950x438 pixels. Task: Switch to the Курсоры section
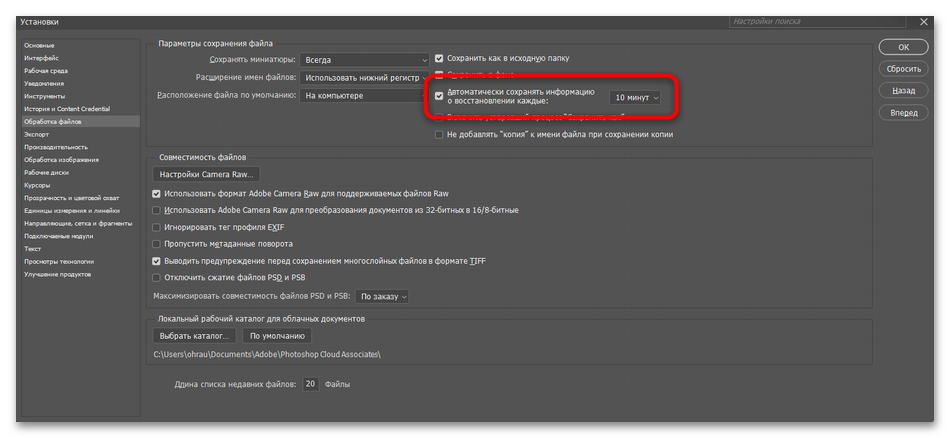click(38, 185)
